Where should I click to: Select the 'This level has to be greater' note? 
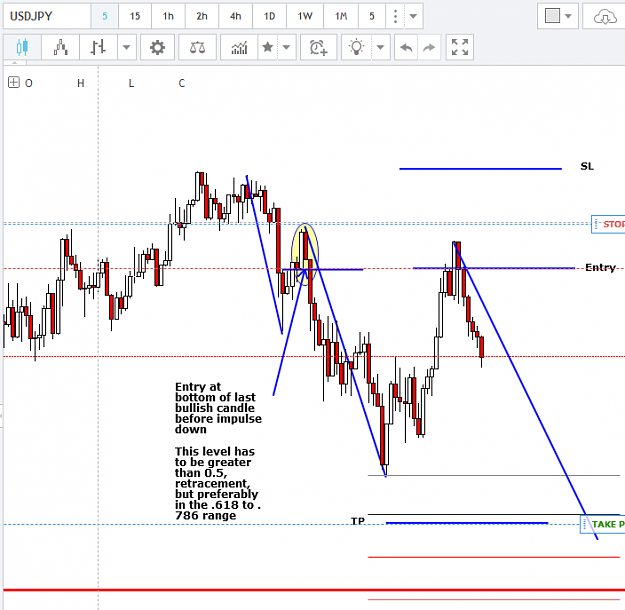(x=218, y=483)
